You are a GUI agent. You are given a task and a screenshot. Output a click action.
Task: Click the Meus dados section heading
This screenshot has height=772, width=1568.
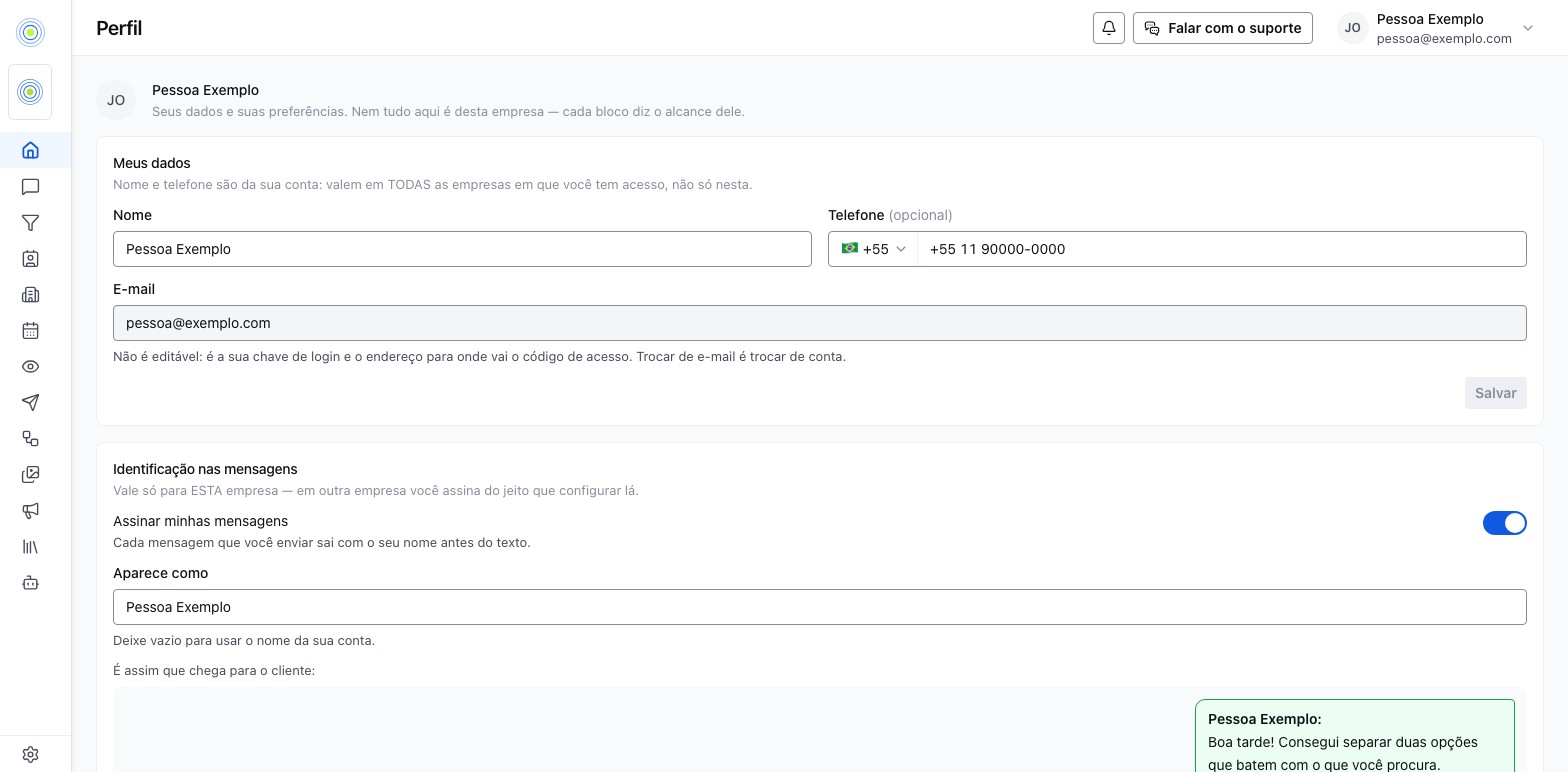pos(152,163)
